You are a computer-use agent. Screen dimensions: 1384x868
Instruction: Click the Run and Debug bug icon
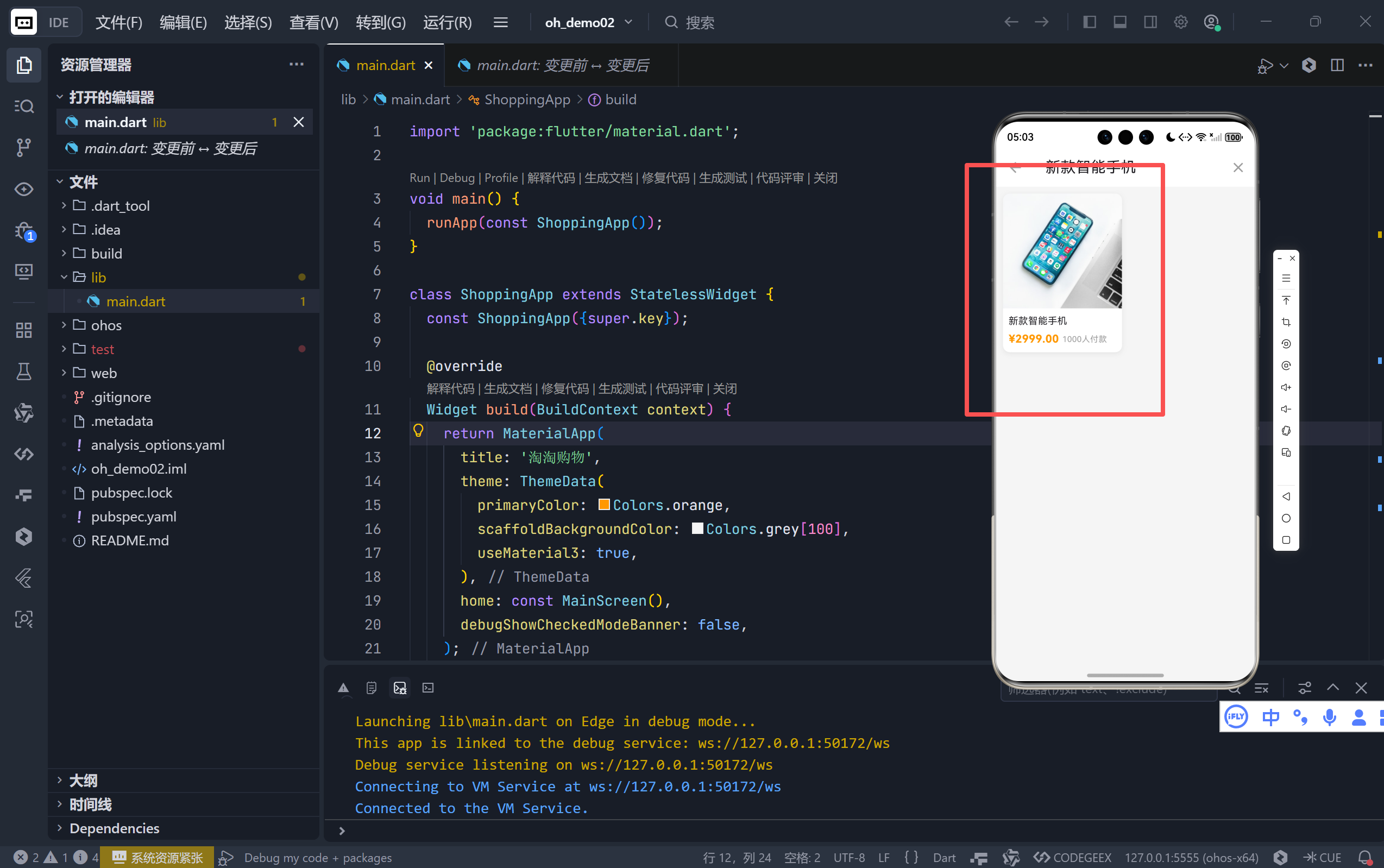tap(23, 231)
